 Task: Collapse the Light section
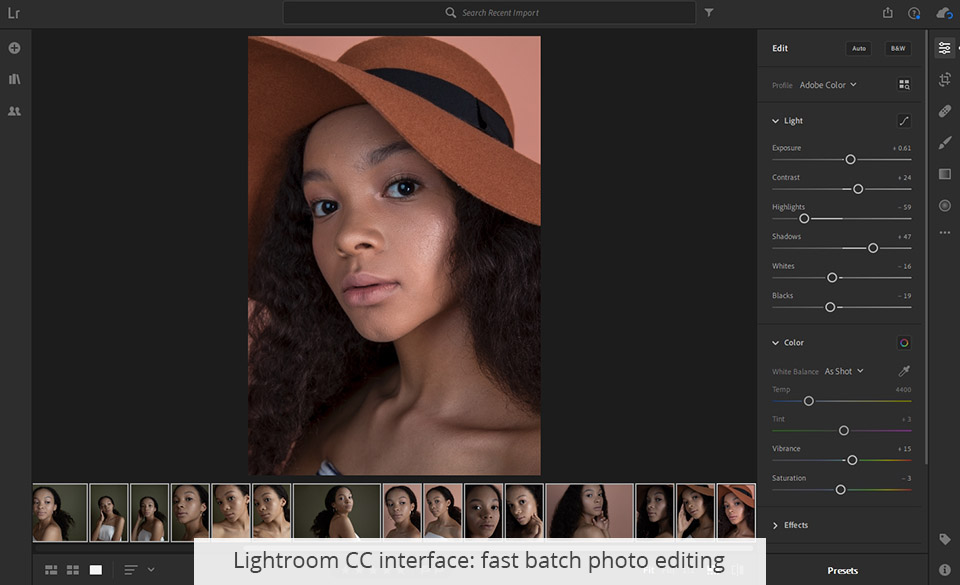(777, 120)
